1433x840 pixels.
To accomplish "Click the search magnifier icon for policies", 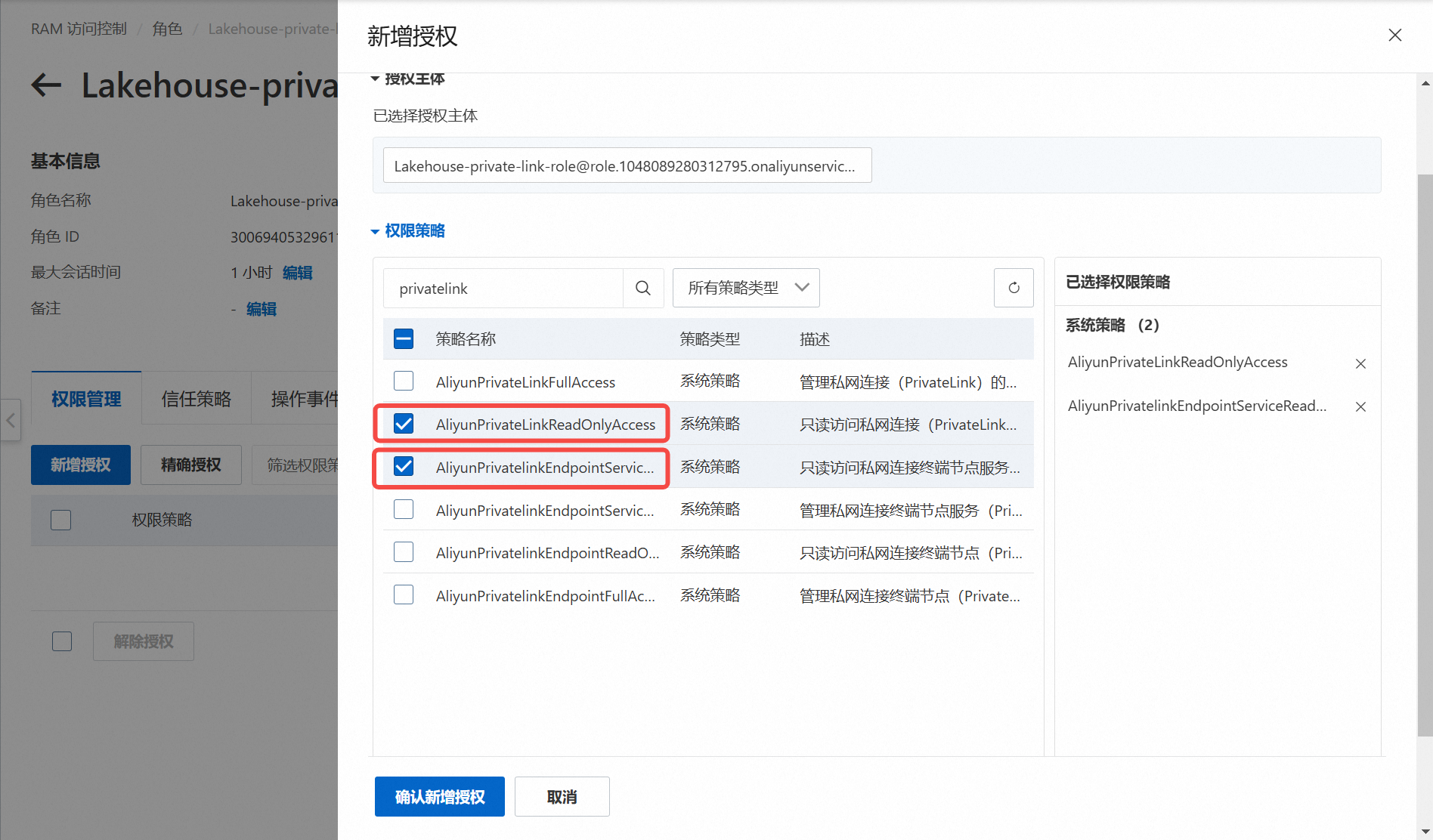I will pyautogui.click(x=643, y=288).
